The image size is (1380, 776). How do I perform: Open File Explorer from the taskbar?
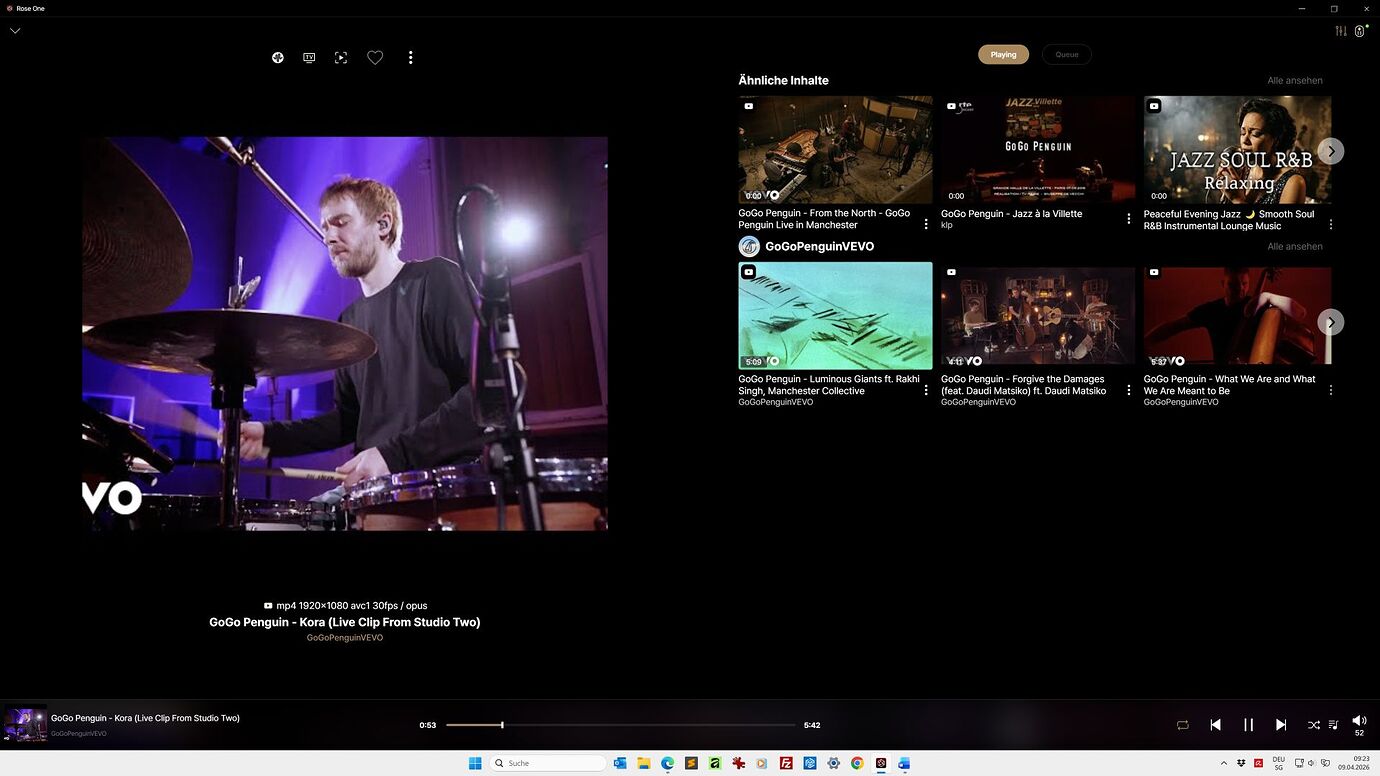click(644, 763)
